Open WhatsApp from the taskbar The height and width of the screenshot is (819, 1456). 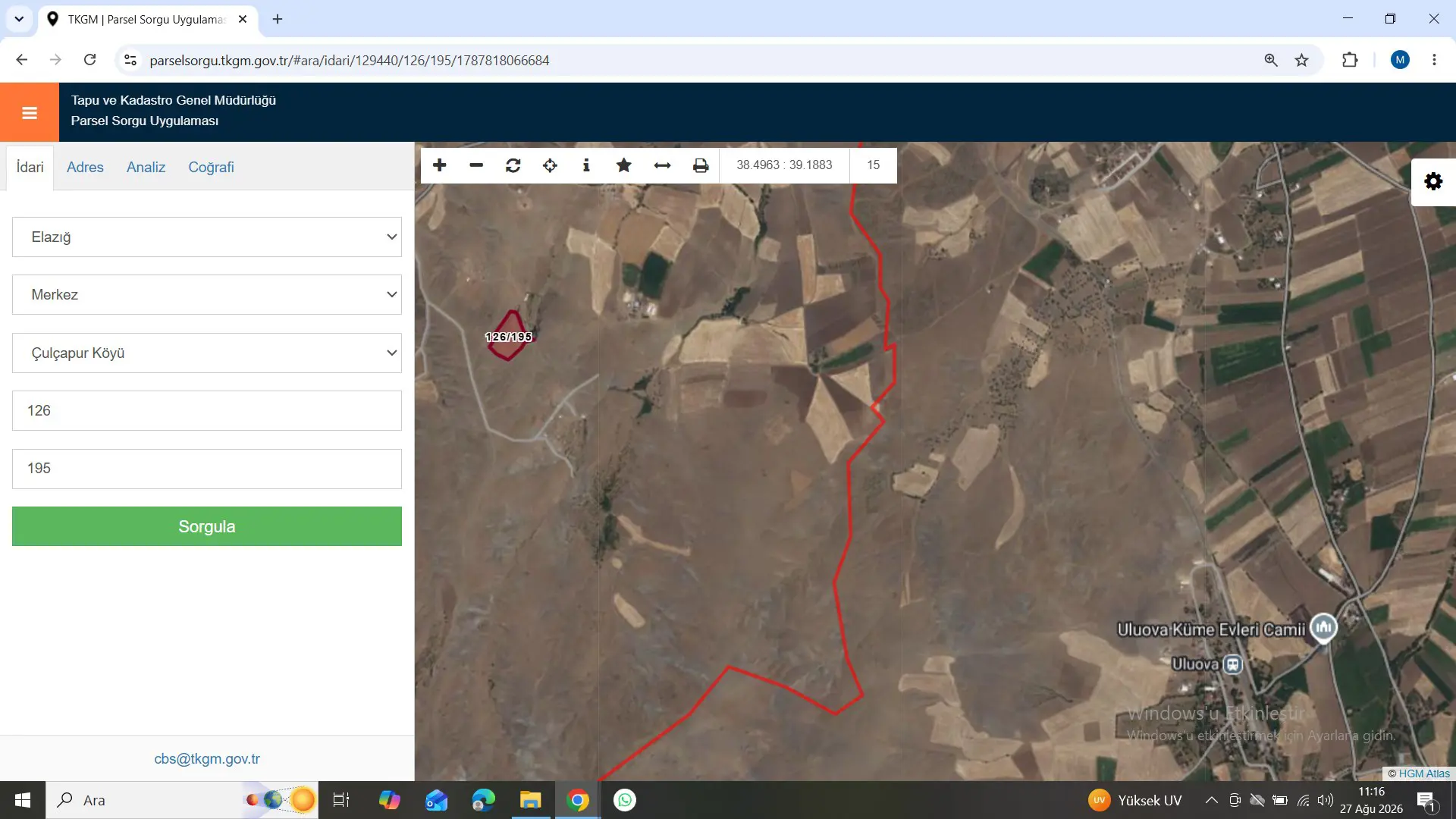pyautogui.click(x=625, y=800)
